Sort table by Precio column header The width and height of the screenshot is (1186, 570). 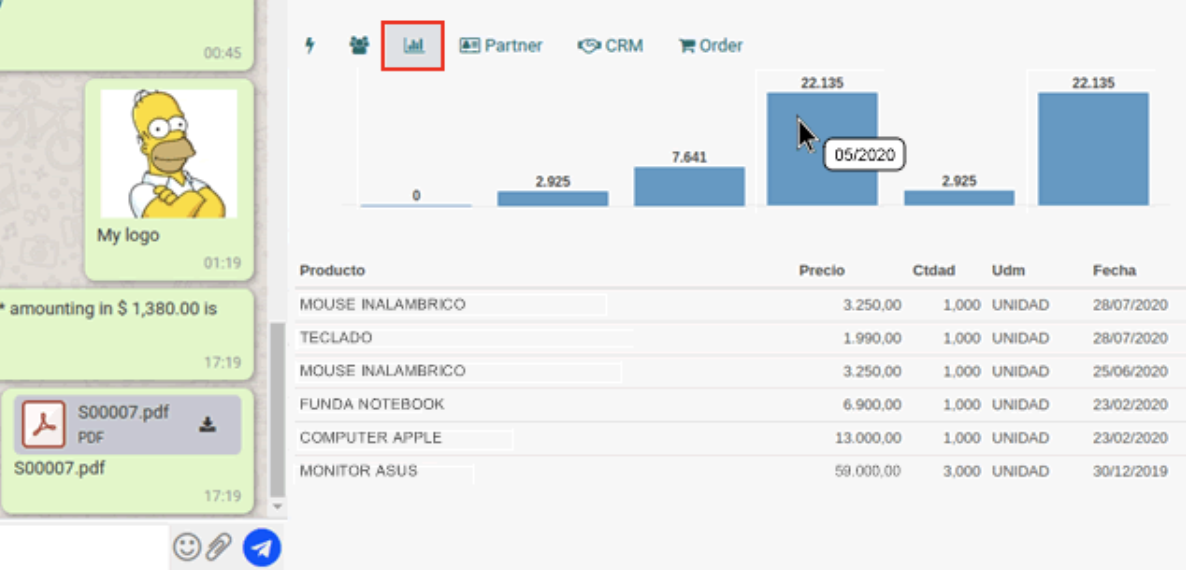pyautogui.click(x=822, y=271)
